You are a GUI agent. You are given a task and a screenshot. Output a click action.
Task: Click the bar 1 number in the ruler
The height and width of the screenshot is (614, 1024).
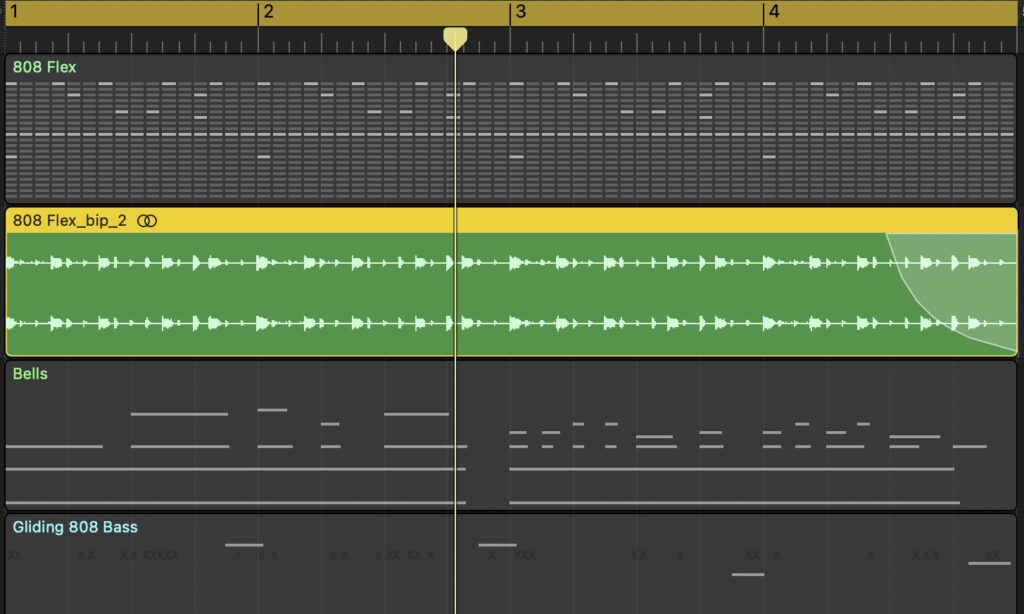[14, 12]
